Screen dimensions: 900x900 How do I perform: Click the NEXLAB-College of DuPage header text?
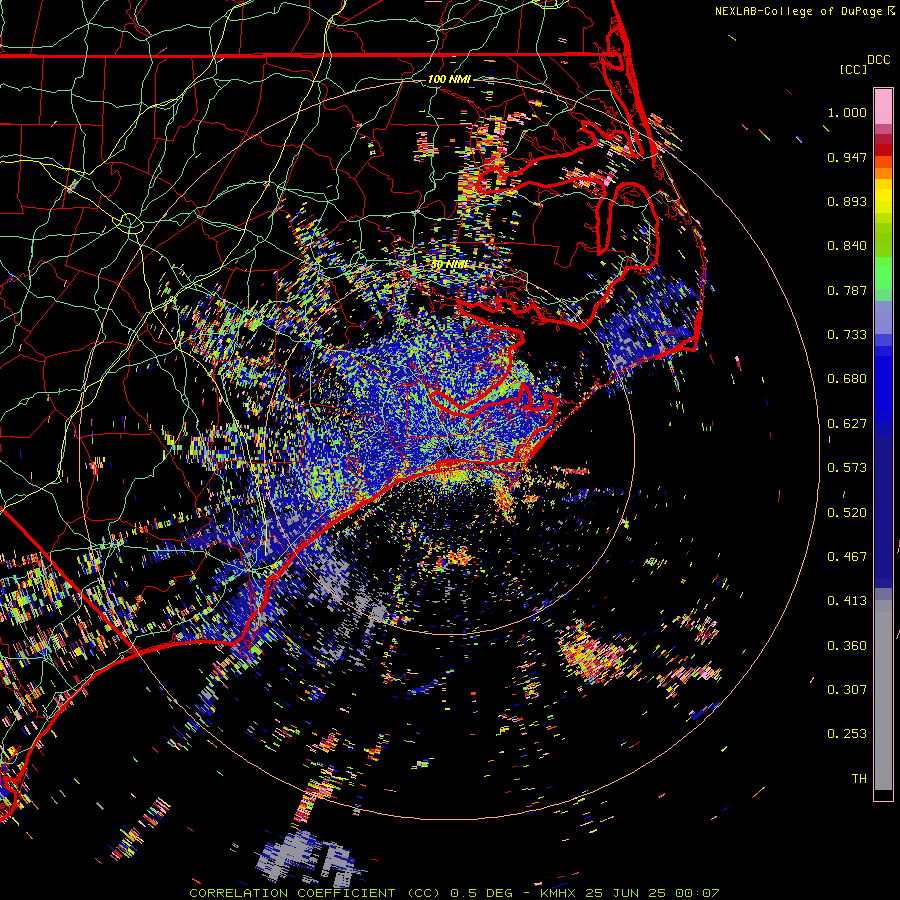click(799, 11)
